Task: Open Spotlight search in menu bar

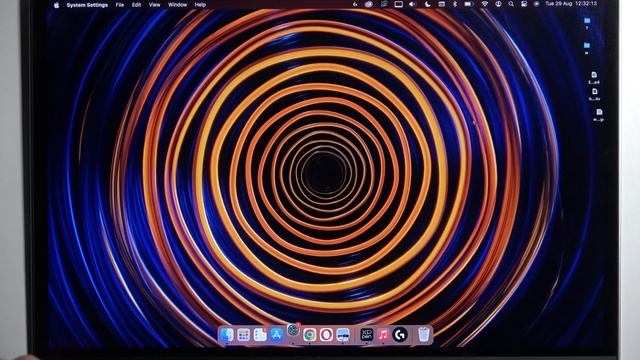Action: 511,4
